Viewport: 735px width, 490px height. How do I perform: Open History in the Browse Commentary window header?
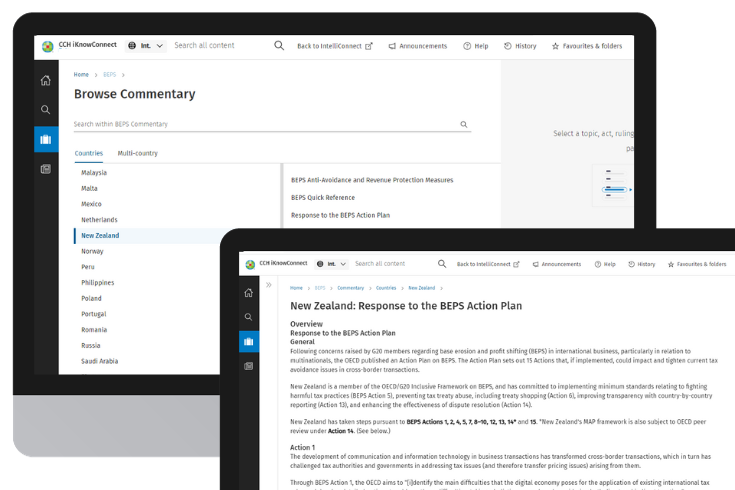[520, 46]
